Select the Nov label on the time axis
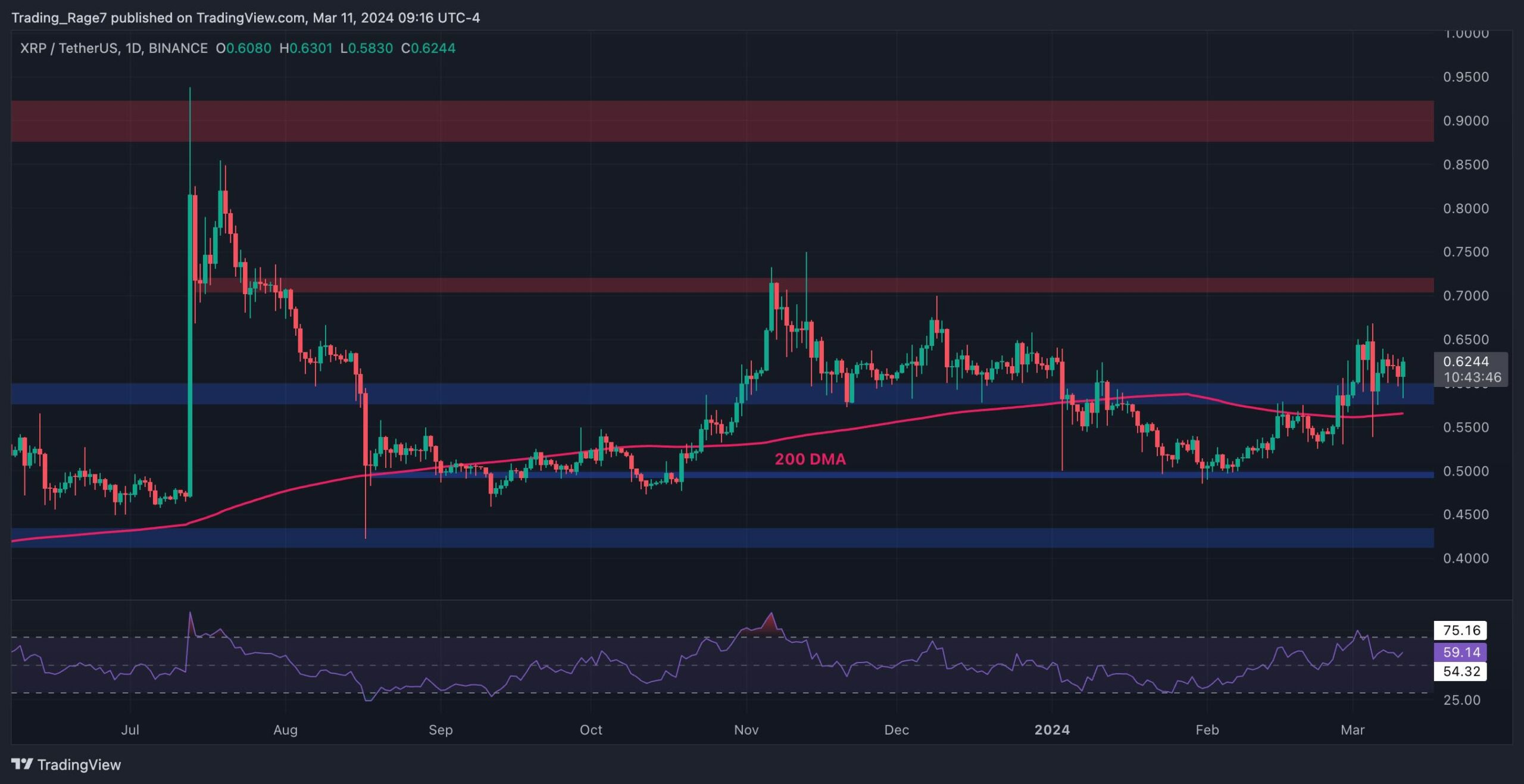This screenshot has height=784, width=1524. click(x=746, y=730)
